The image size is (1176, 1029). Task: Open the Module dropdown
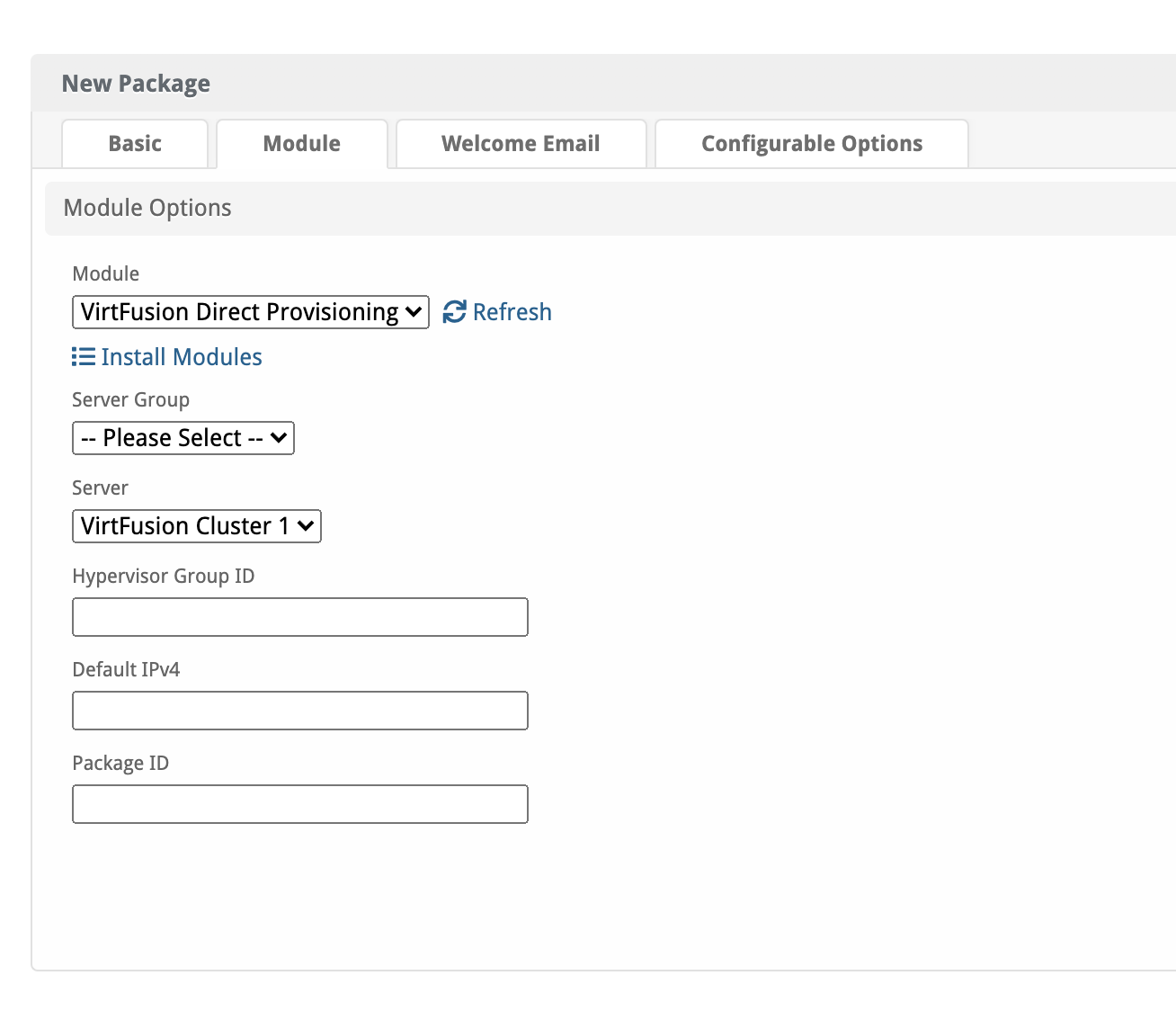tap(251, 312)
